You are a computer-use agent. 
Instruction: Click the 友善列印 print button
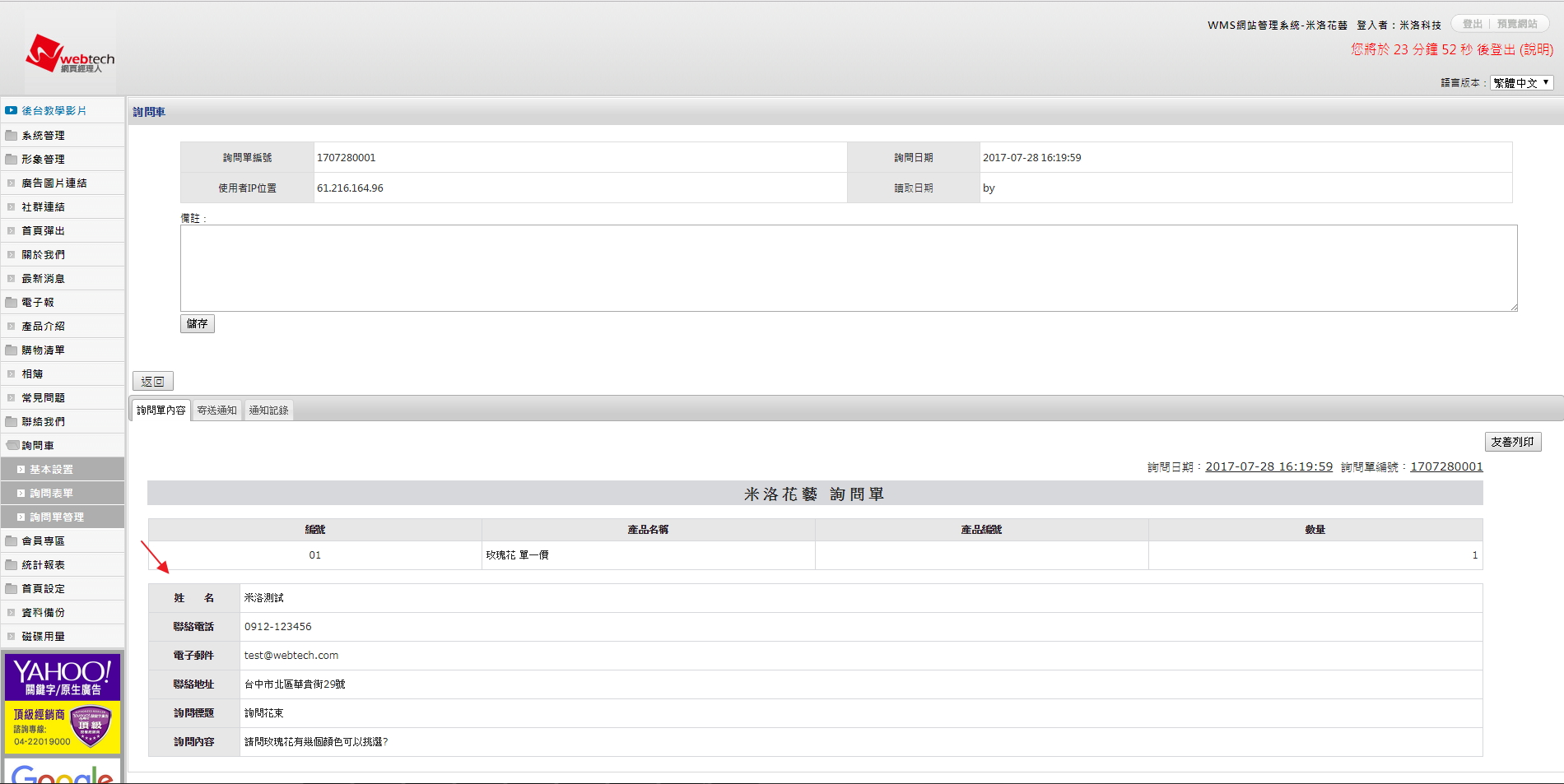[x=1512, y=443]
